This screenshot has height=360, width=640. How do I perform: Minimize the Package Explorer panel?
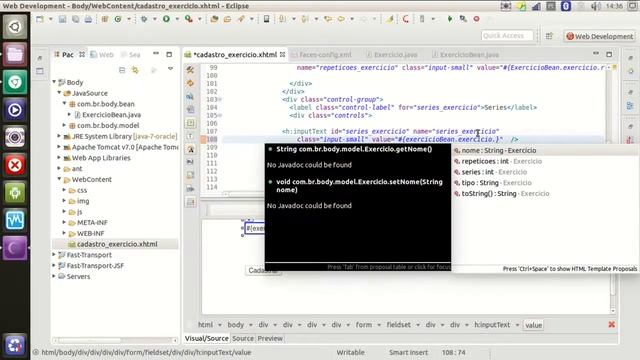pyautogui.click(x=156, y=53)
